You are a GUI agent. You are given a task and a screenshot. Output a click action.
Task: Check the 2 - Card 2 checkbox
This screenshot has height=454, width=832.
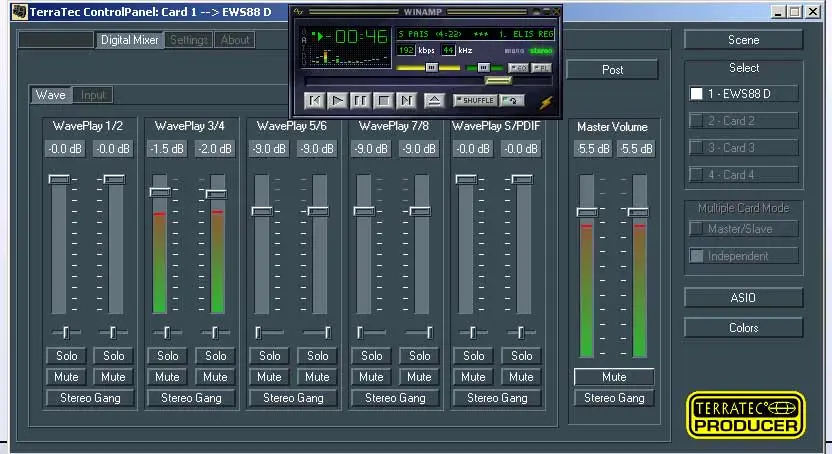tap(696, 121)
